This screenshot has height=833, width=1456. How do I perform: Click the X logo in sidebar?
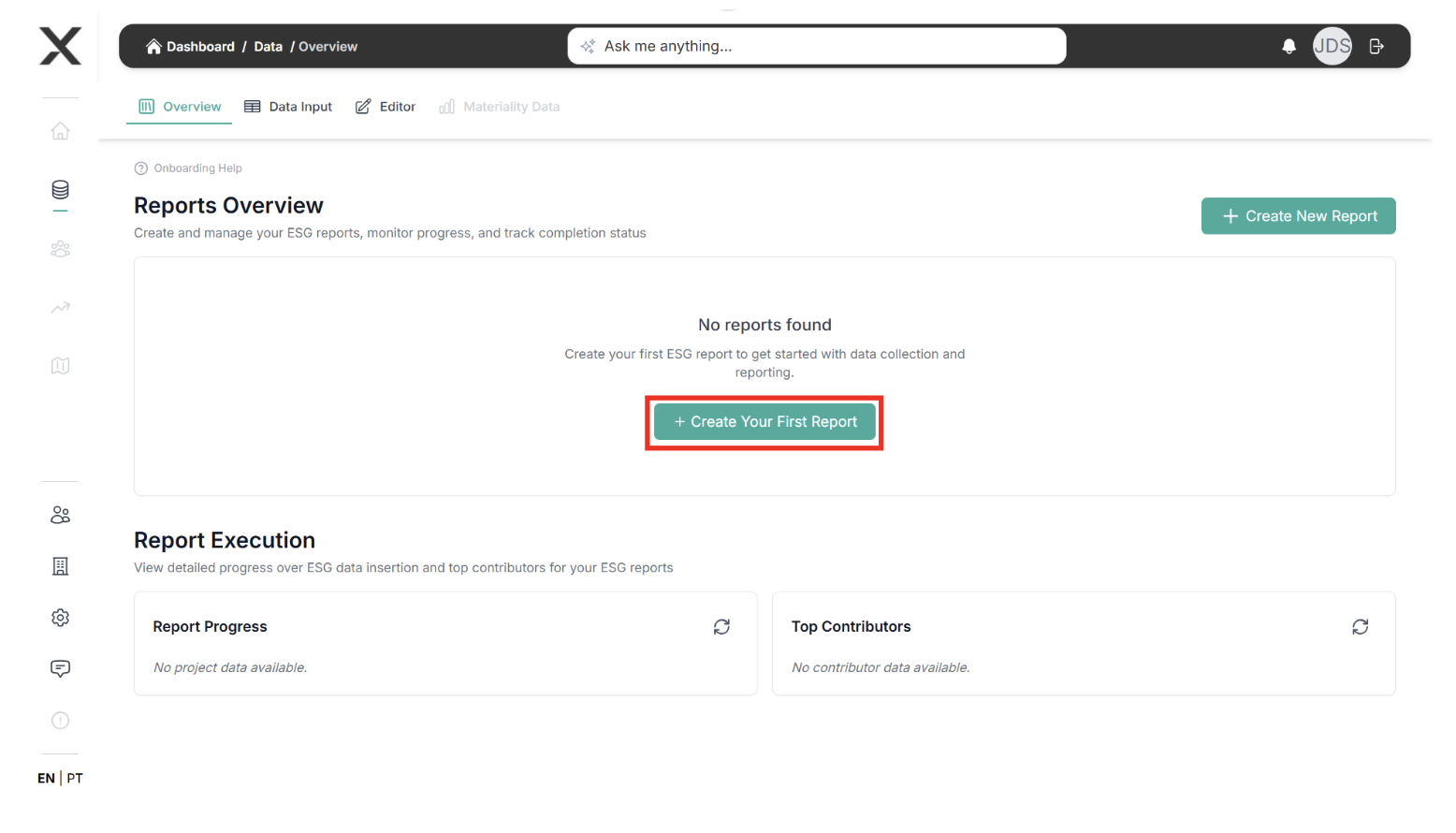tap(60, 46)
